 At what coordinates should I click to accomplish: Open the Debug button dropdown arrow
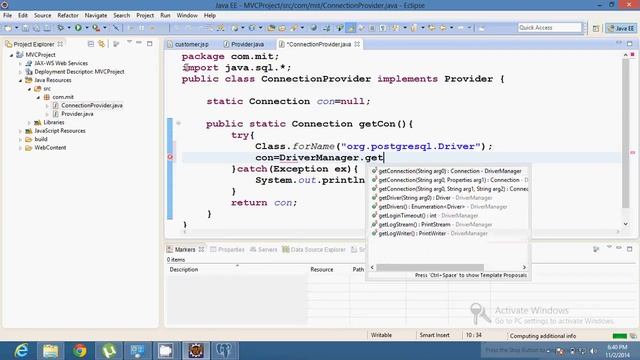[69, 28]
